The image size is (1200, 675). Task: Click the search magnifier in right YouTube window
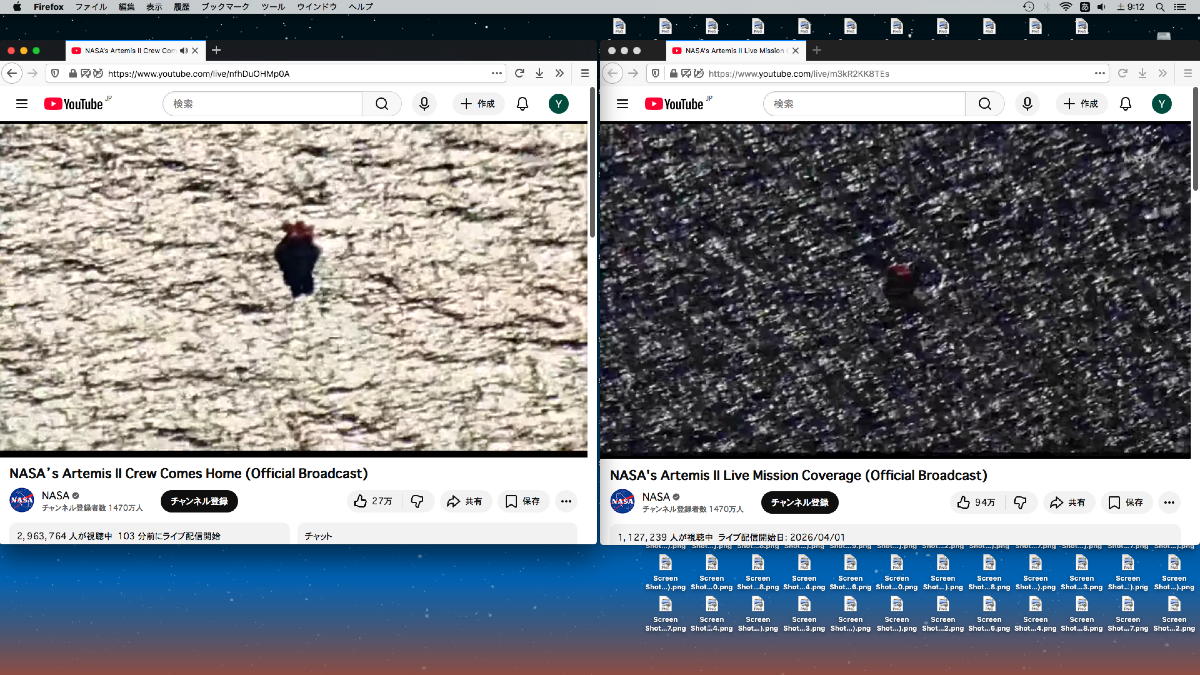click(x=985, y=104)
